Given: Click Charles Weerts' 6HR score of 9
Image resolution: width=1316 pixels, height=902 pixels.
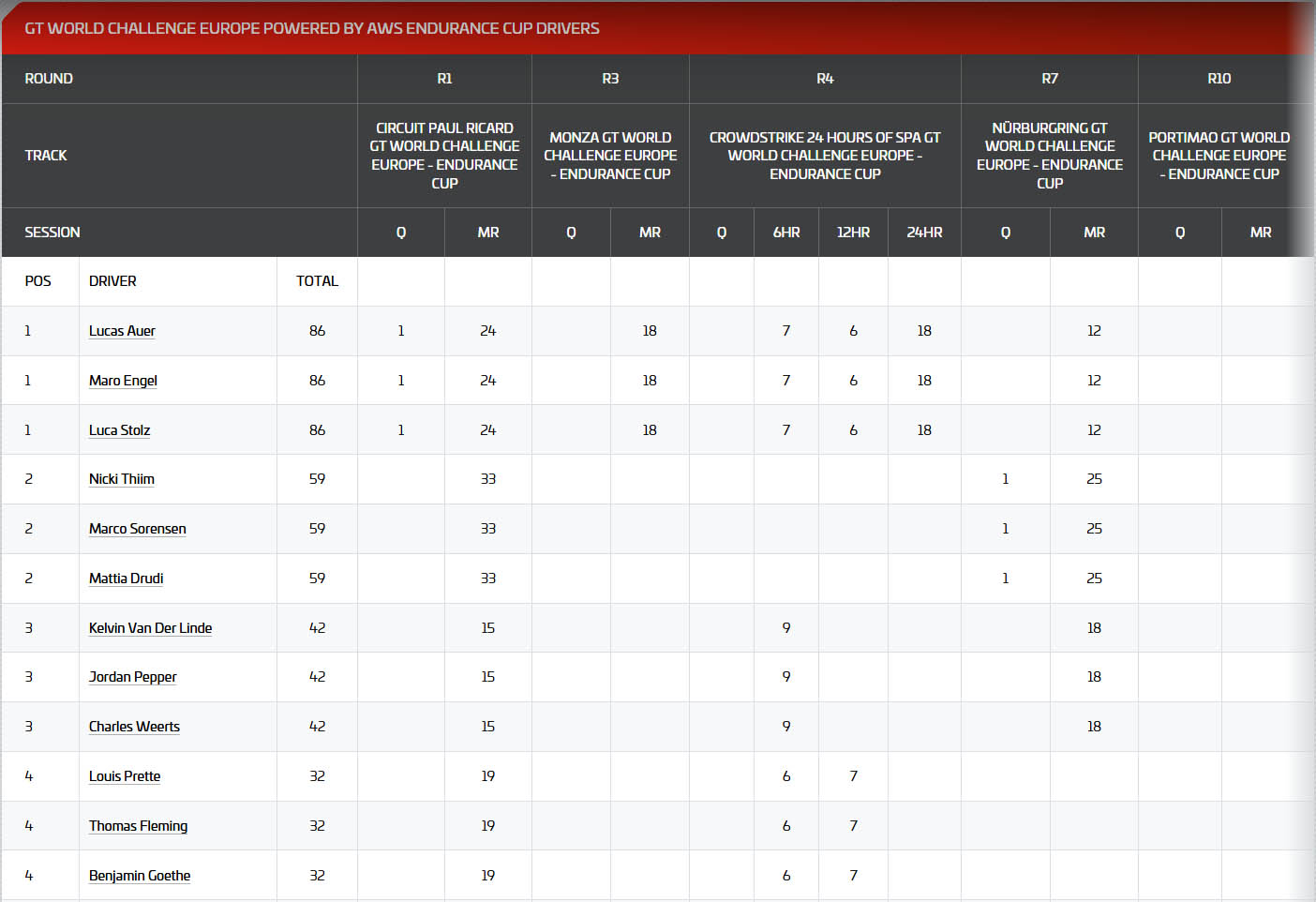Looking at the screenshot, I should click(786, 727).
